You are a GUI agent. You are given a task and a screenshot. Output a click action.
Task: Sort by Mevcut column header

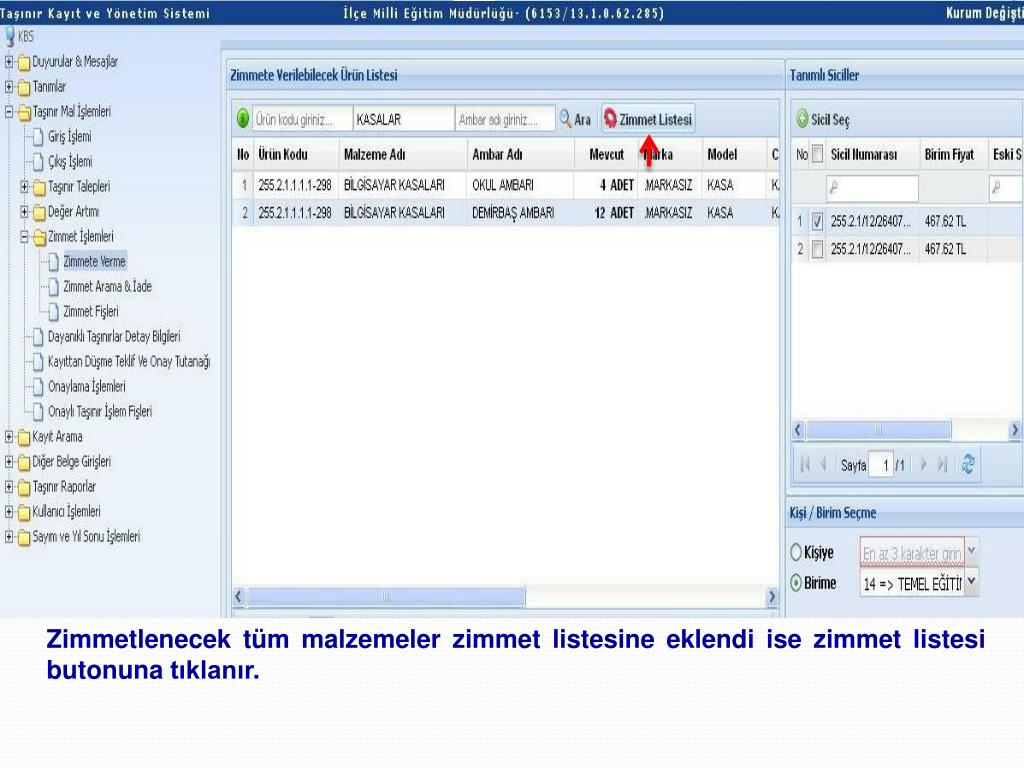point(606,155)
